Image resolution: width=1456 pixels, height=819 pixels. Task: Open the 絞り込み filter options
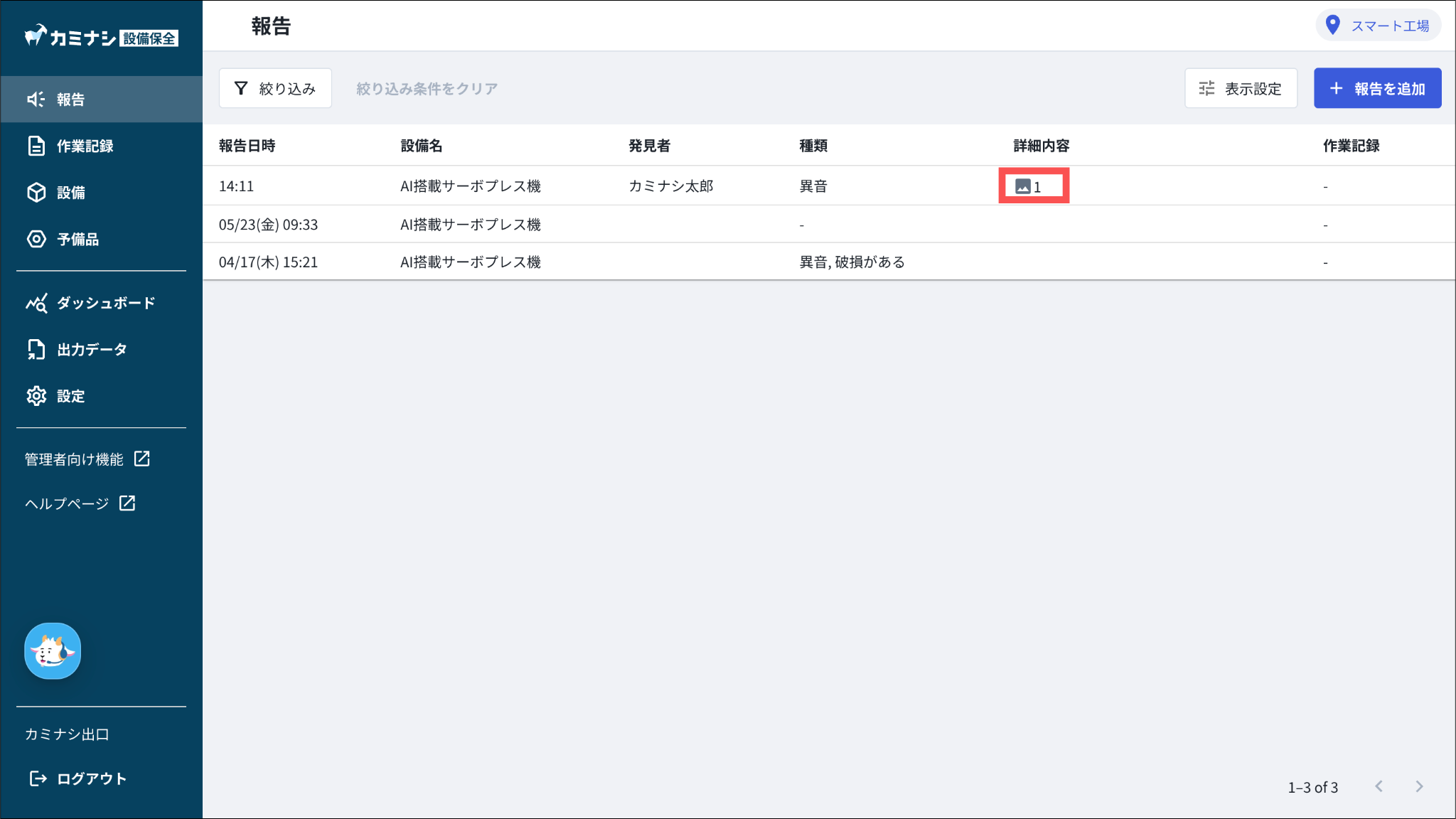[275, 89]
